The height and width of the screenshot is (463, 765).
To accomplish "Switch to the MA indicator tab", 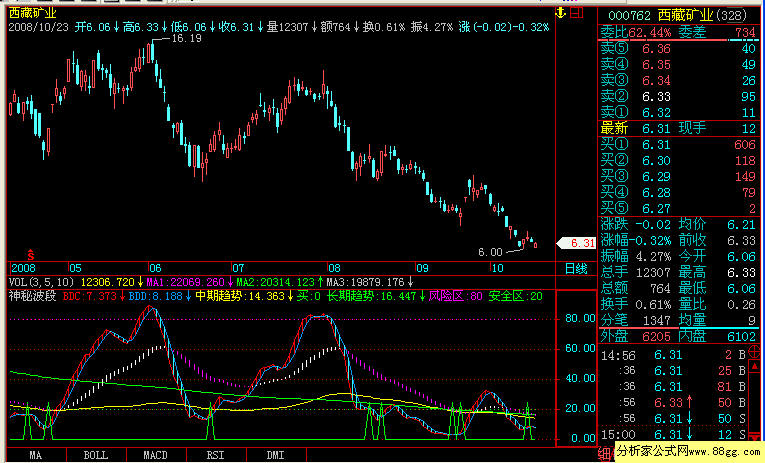I will click(36, 455).
